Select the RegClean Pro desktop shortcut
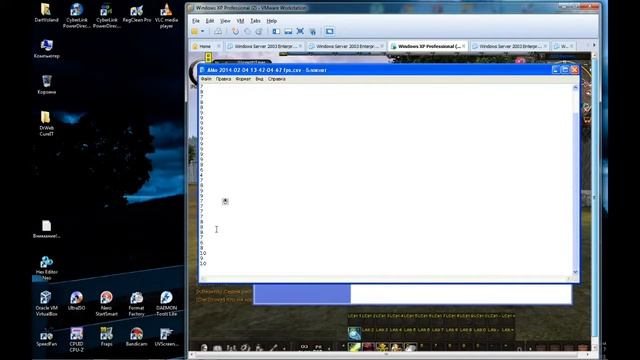The image size is (640, 360). (x=137, y=13)
